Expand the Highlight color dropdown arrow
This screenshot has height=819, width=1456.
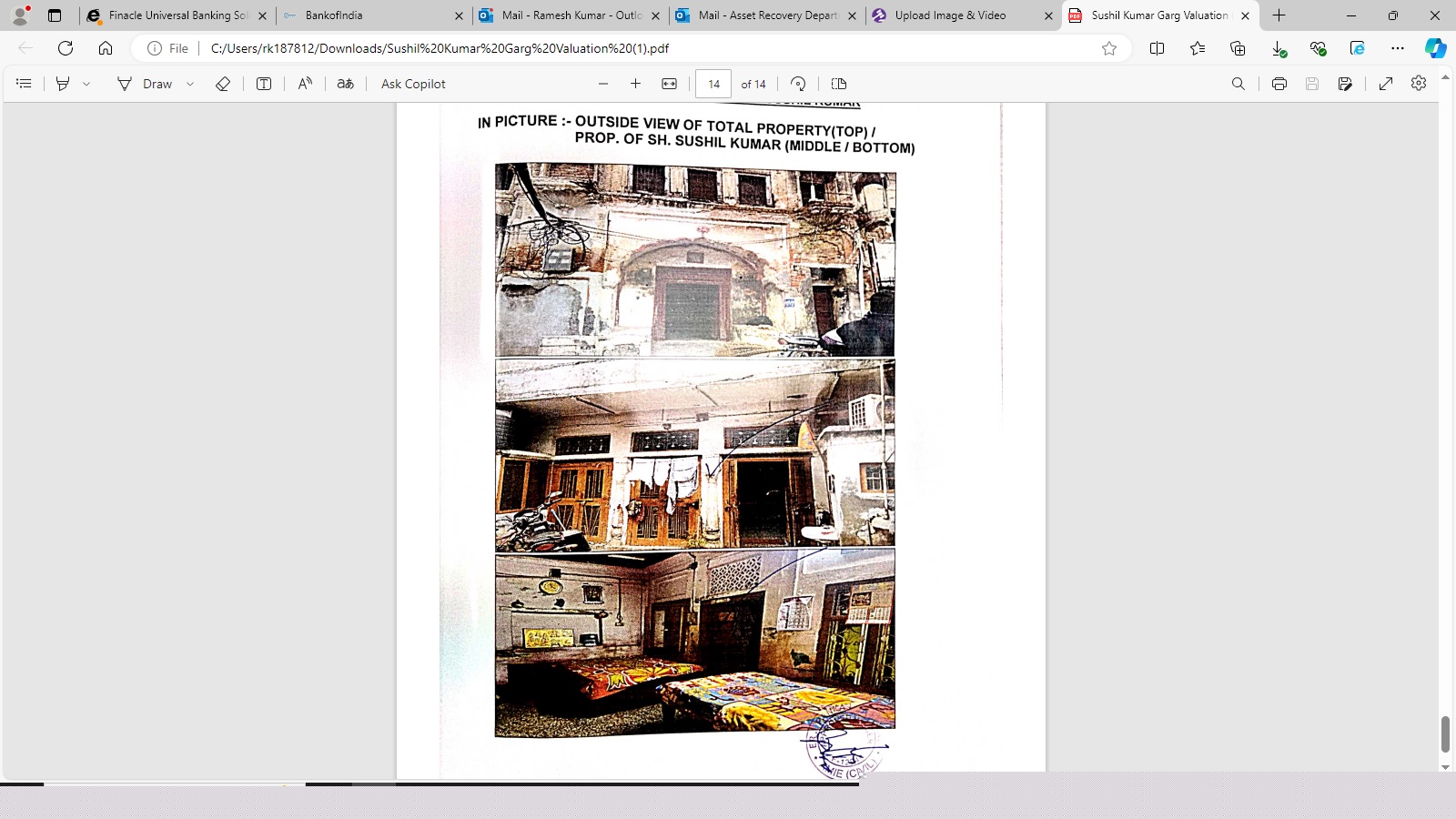(x=86, y=84)
